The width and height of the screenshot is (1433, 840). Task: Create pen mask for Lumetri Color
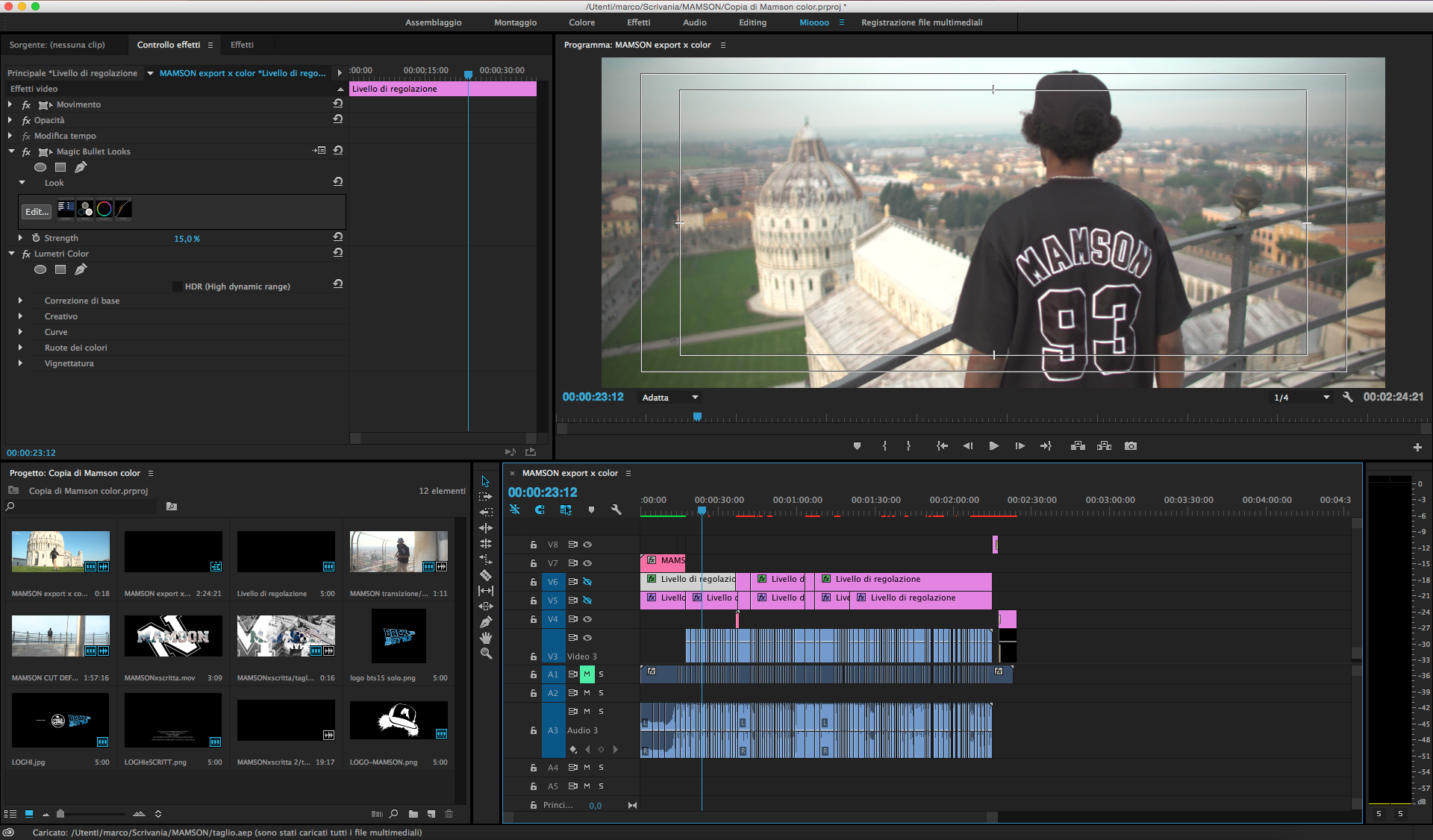tap(81, 269)
